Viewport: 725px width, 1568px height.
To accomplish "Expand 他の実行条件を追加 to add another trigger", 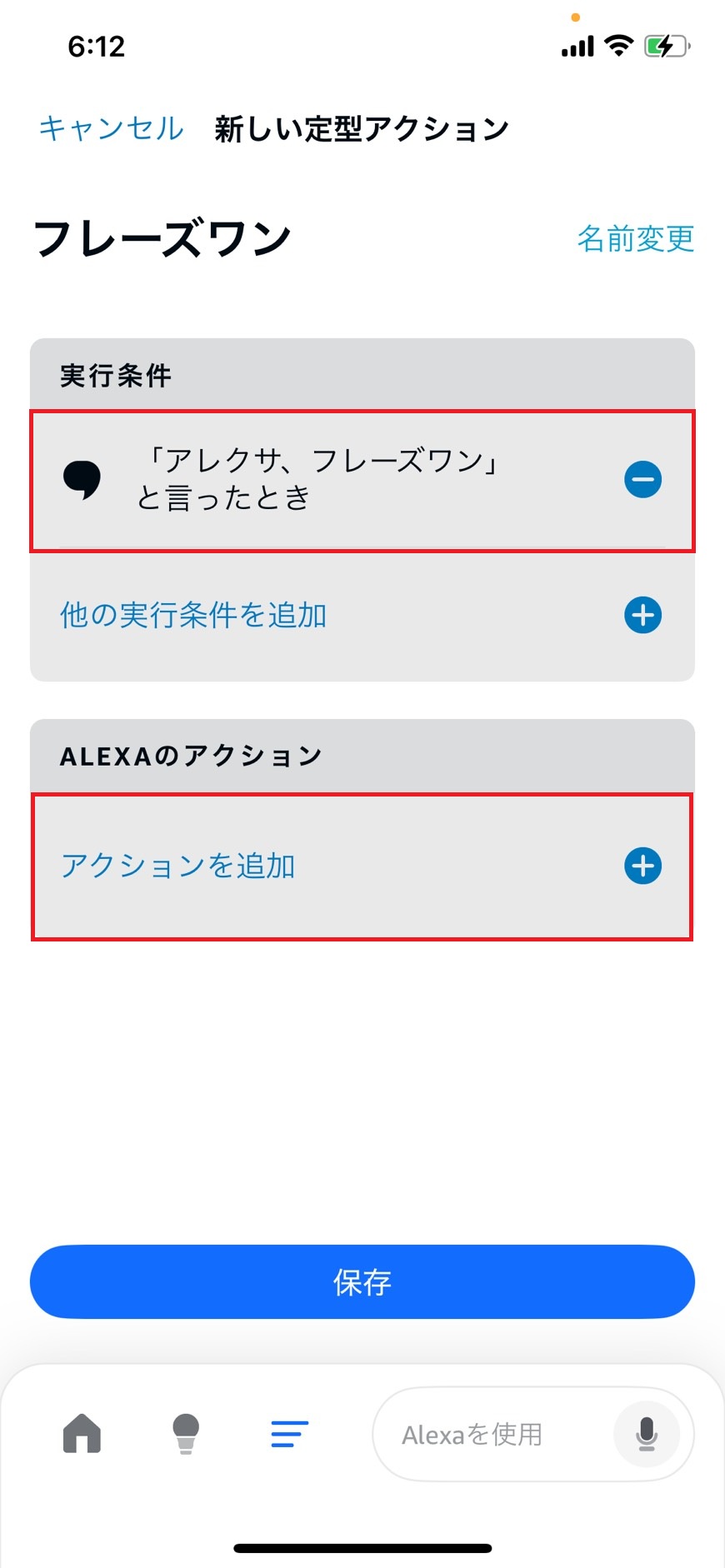I will [x=193, y=615].
